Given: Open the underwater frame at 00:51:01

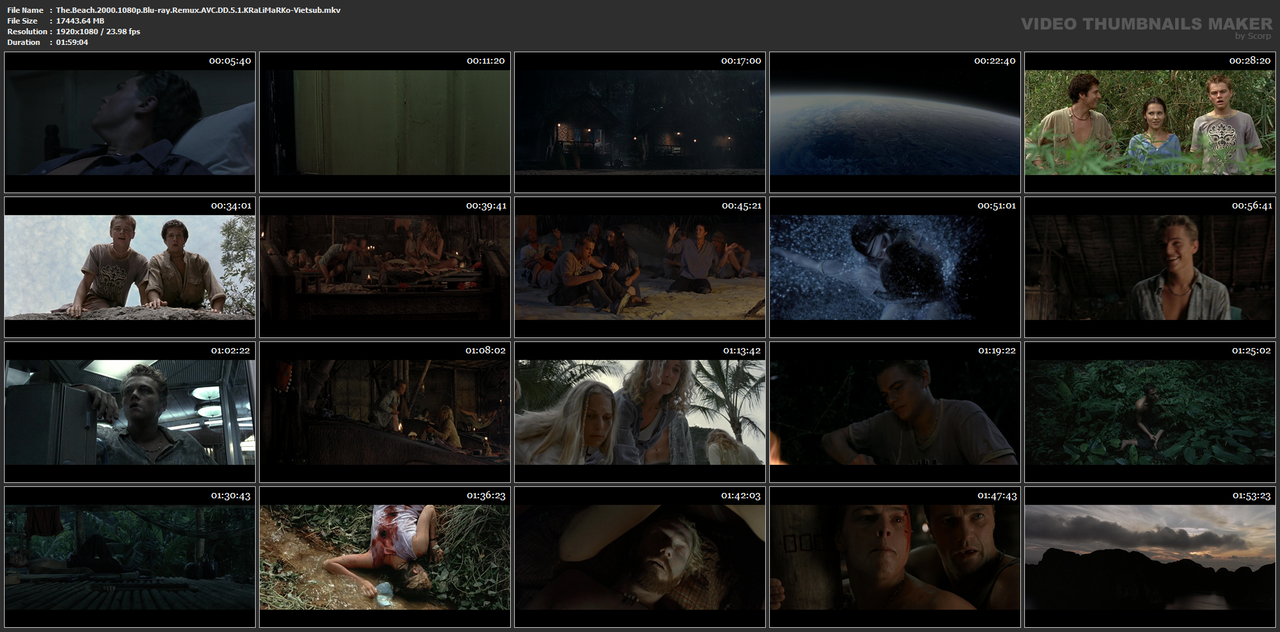Looking at the screenshot, I should (x=895, y=267).
